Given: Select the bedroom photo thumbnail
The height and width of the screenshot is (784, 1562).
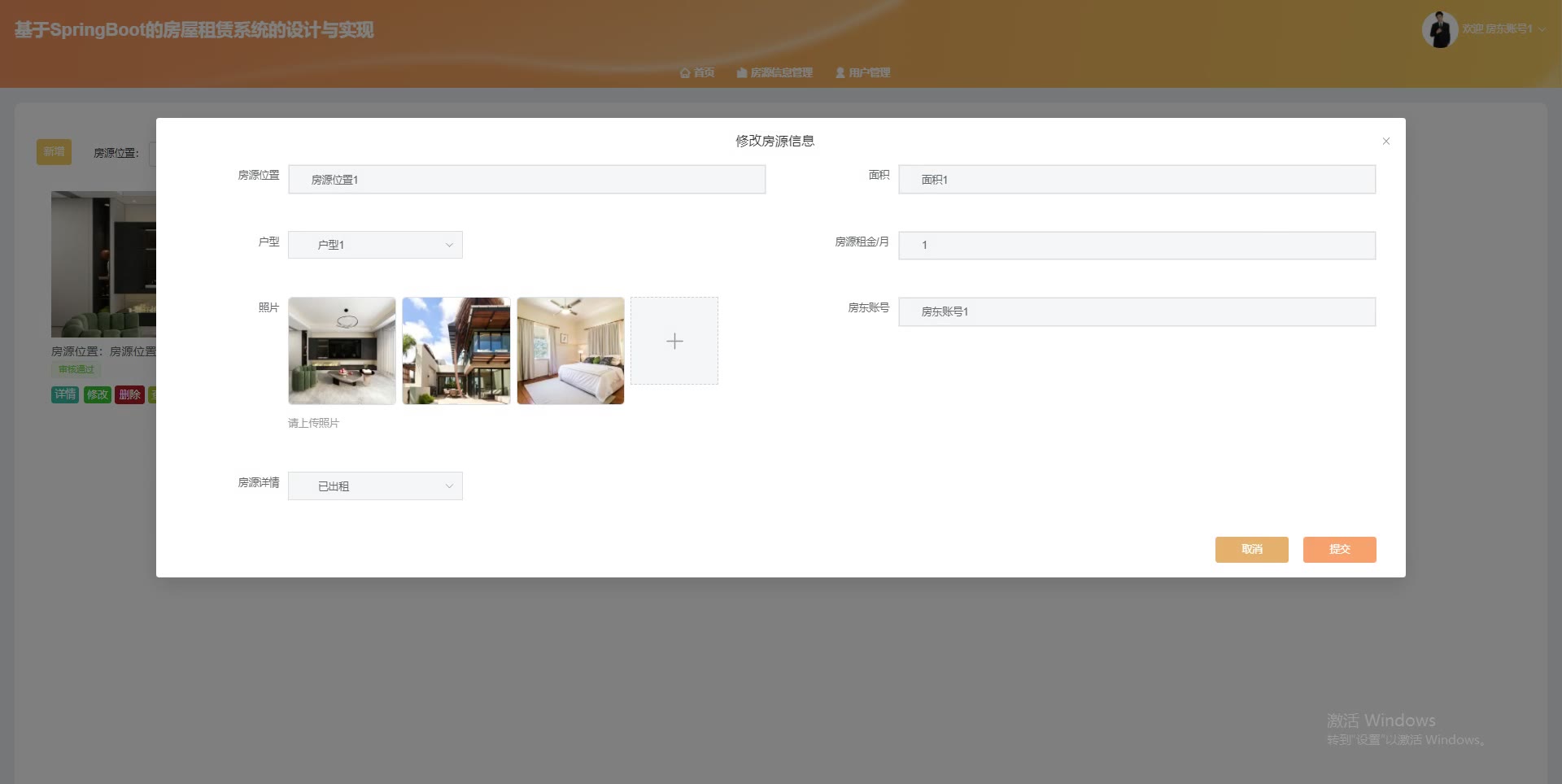Looking at the screenshot, I should [x=570, y=351].
